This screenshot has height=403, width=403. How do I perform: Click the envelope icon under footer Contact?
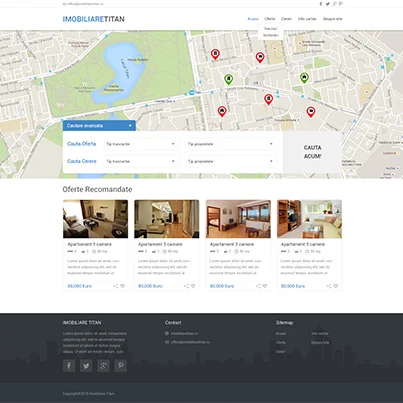(167, 342)
